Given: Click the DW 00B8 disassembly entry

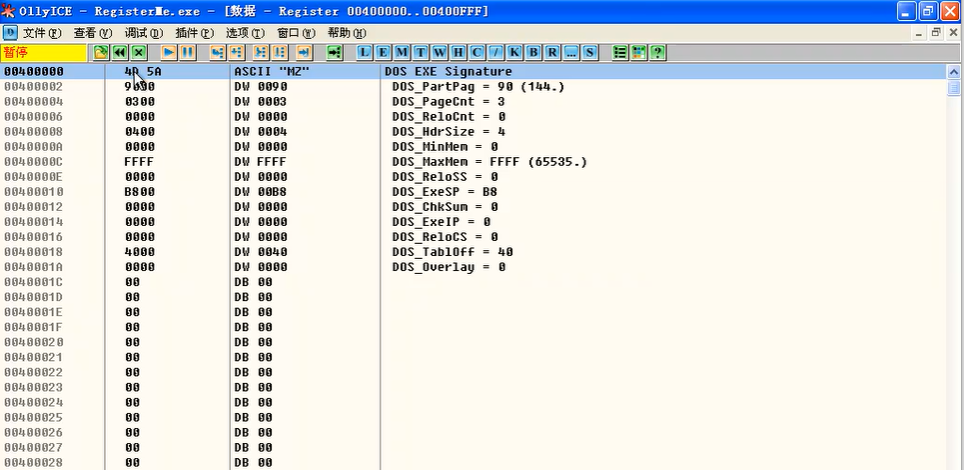Looking at the screenshot, I should point(261,192).
